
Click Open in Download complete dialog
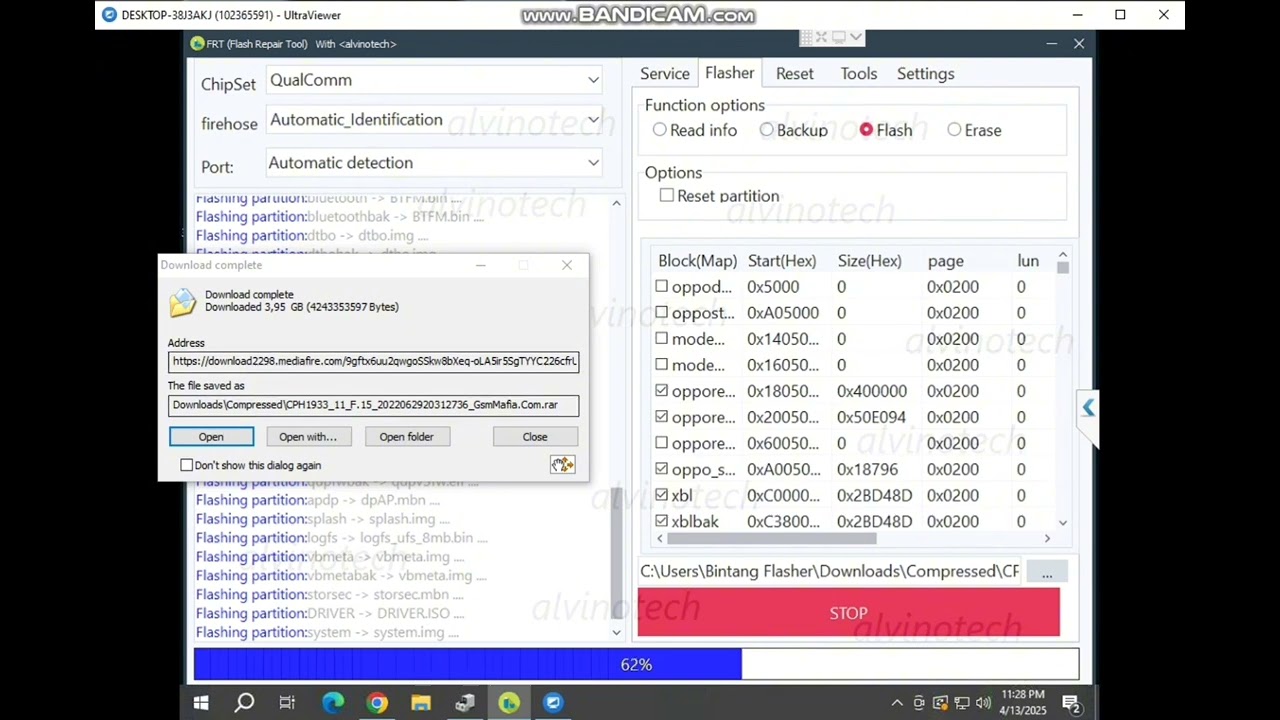(x=211, y=437)
